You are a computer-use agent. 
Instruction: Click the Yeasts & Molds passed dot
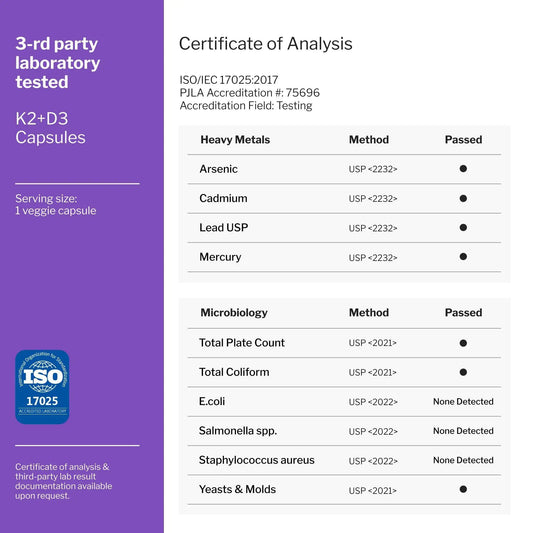(463, 489)
